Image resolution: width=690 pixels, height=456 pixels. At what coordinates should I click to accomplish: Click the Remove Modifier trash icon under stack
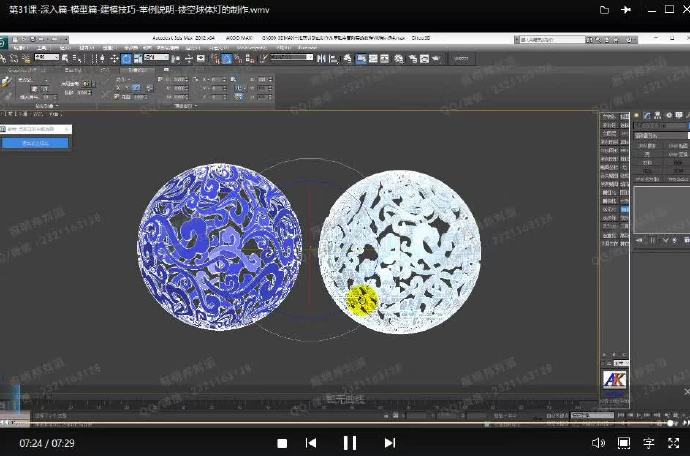[x=674, y=240]
